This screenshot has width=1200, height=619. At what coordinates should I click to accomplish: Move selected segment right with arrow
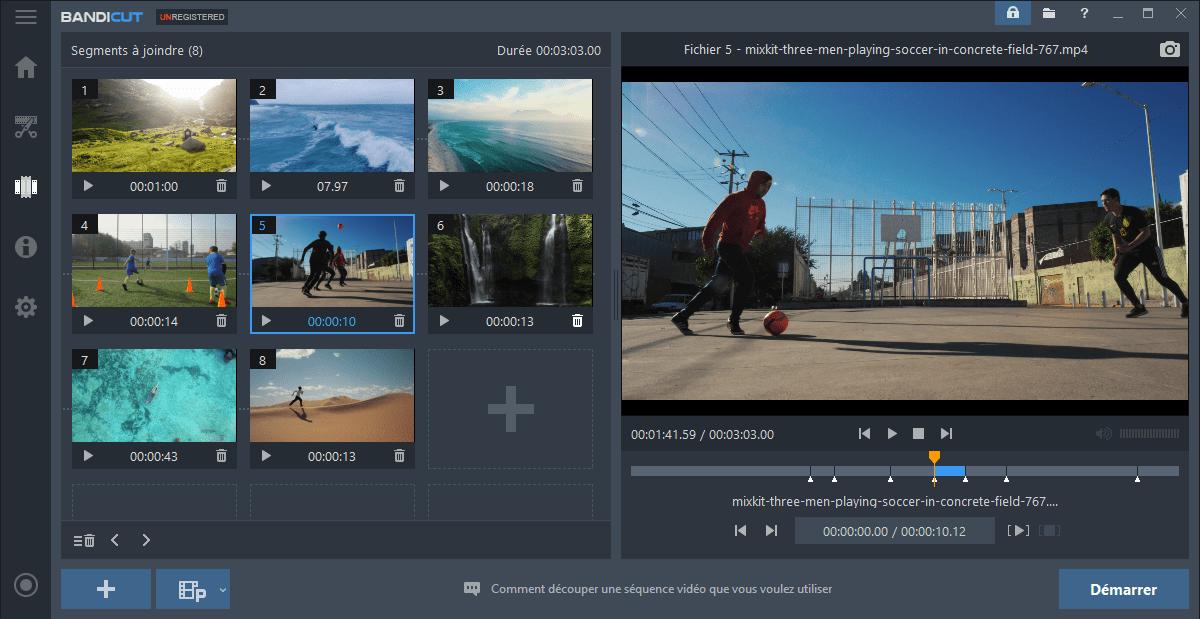(146, 540)
